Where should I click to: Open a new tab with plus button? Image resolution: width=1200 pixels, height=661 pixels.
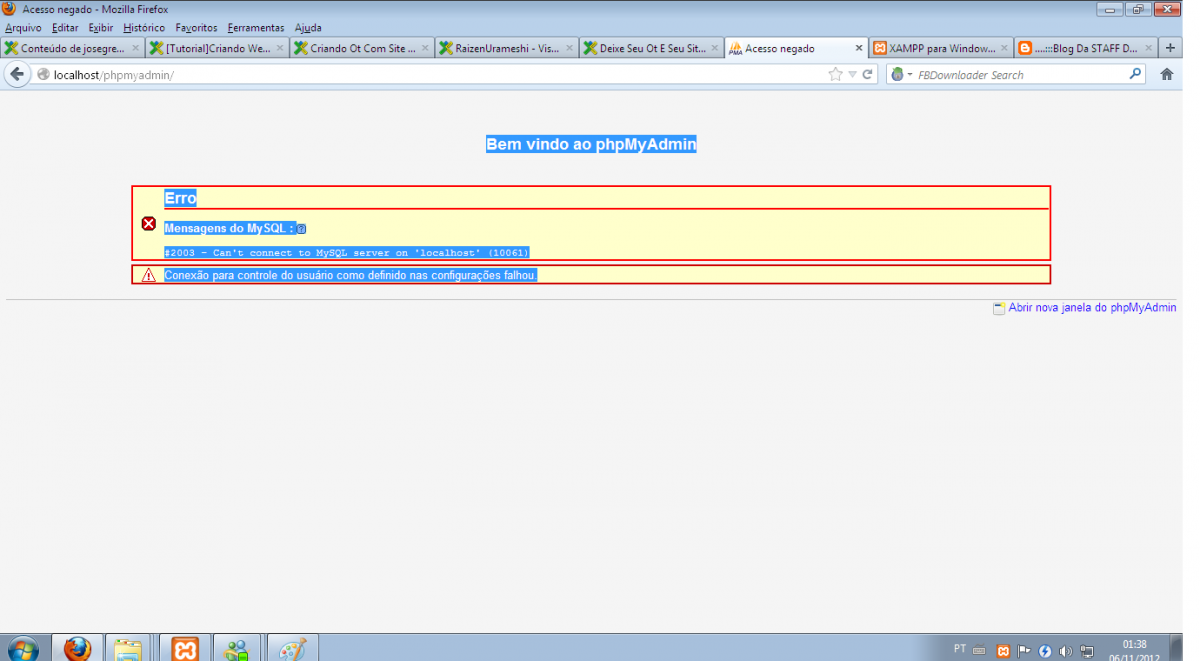pyautogui.click(x=1171, y=48)
